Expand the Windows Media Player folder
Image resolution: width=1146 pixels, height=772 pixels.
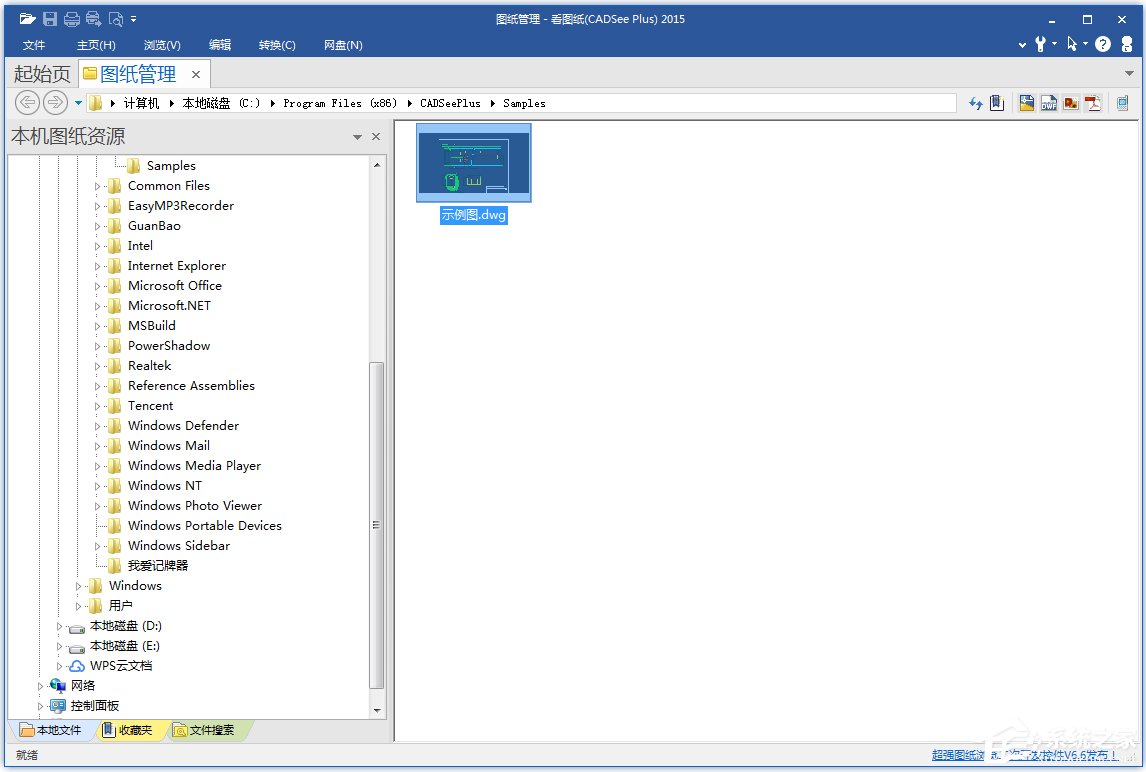(x=98, y=466)
